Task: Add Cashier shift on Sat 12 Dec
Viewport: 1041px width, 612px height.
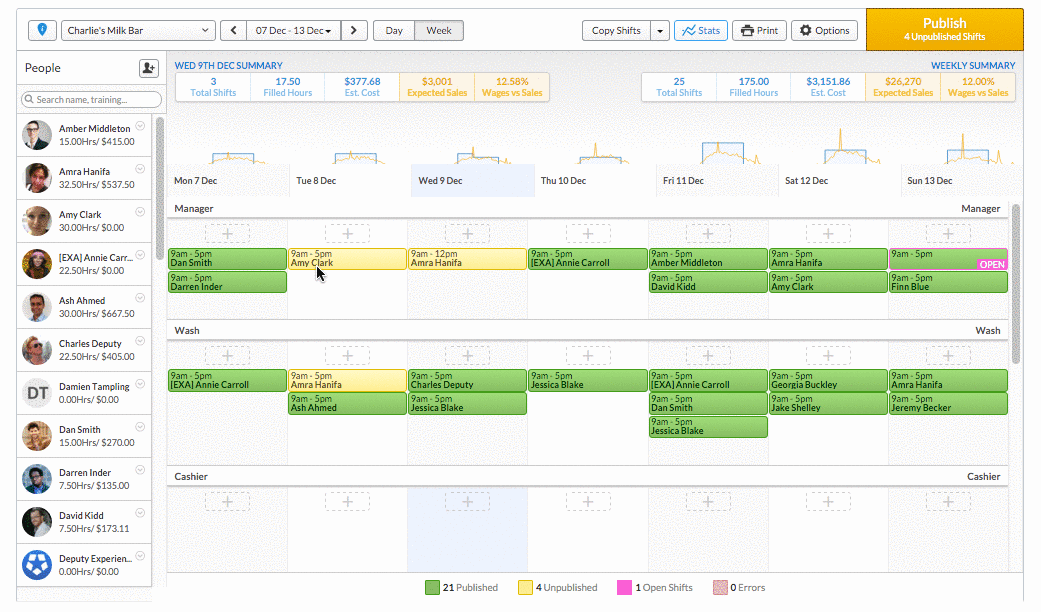Action: [x=829, y=501]
